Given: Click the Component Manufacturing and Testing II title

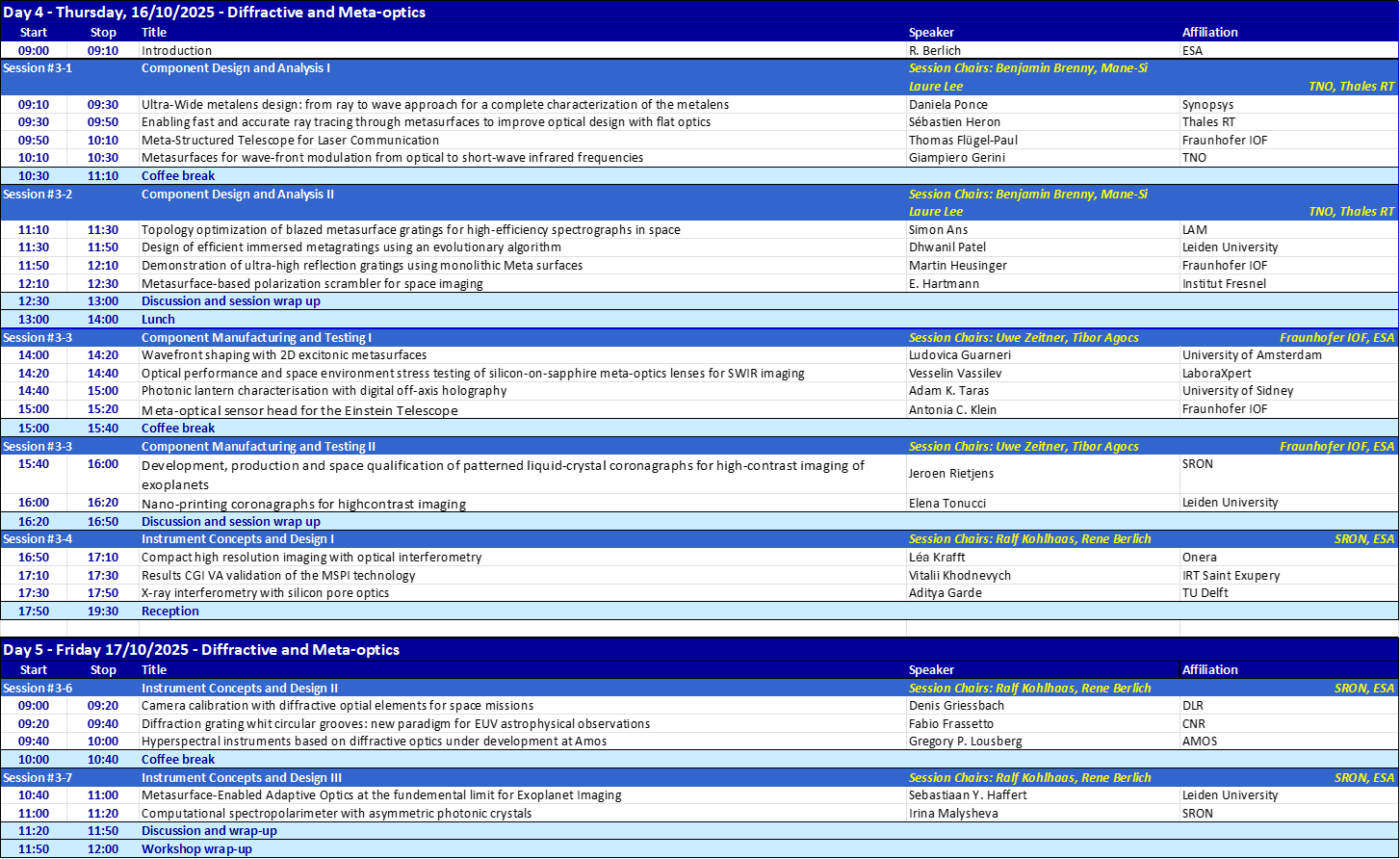Looking at the screenshot, I should coord(258,447).
